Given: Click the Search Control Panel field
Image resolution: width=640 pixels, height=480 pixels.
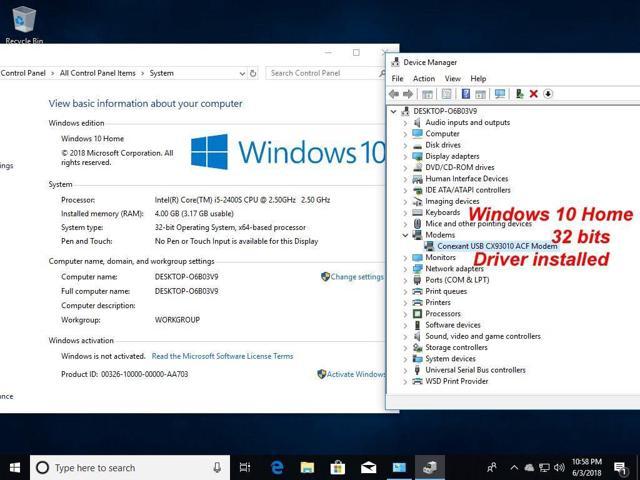Looking at the screenshot, I should point(320,73).
